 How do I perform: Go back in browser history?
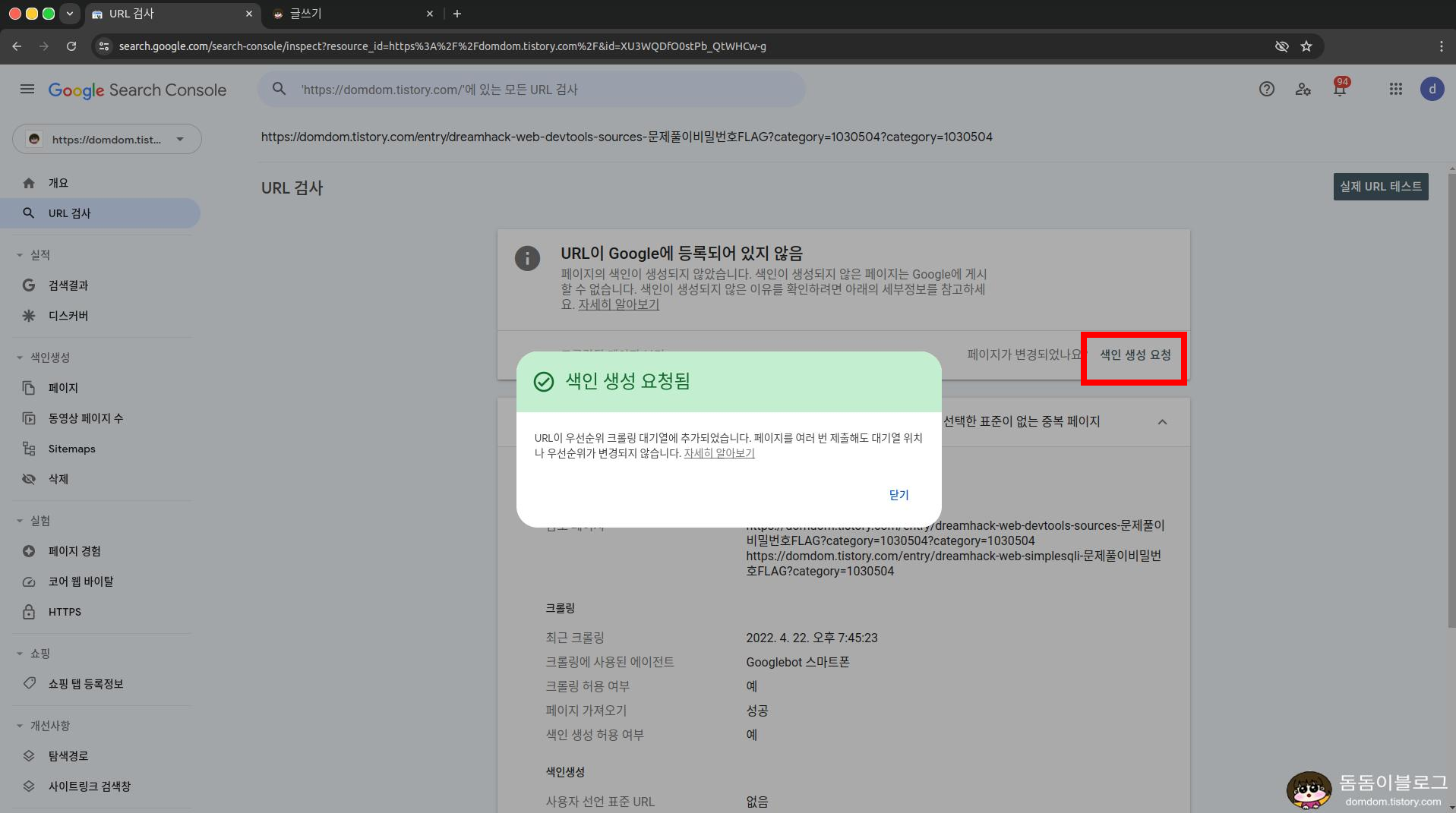coord(17,46)
